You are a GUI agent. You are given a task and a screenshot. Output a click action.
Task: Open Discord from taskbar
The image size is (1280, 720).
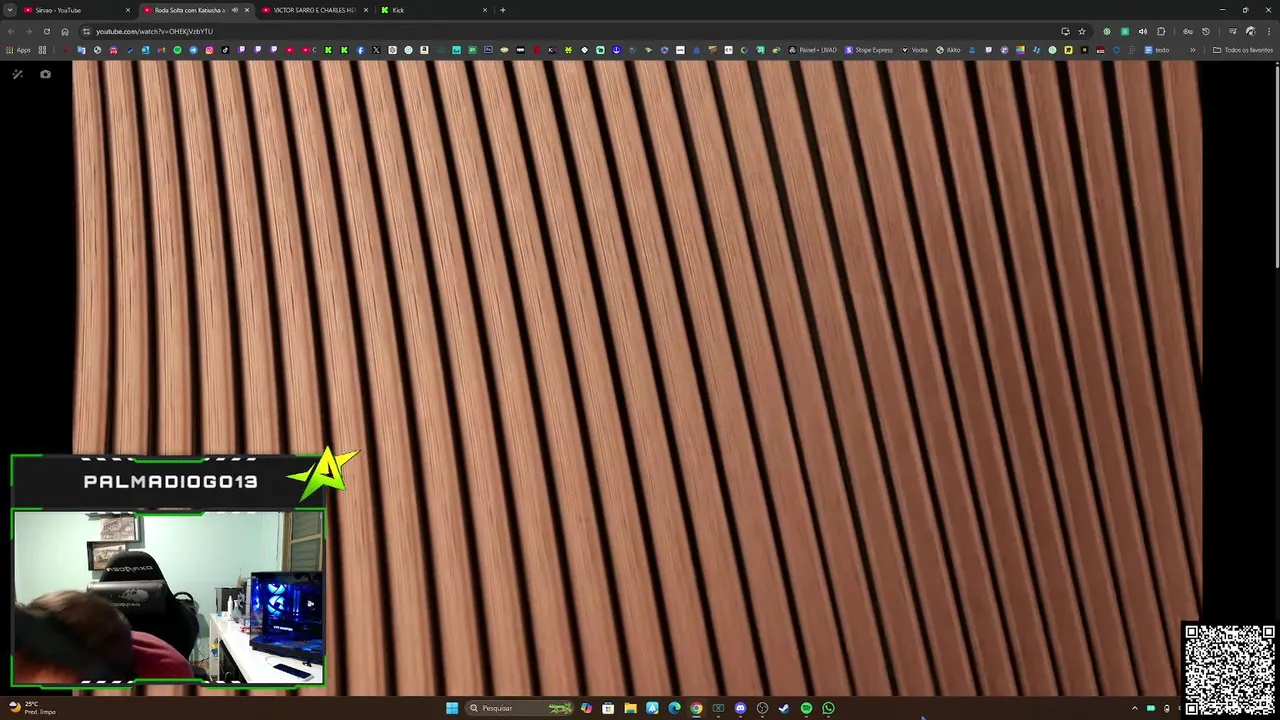tap(740, 708)
